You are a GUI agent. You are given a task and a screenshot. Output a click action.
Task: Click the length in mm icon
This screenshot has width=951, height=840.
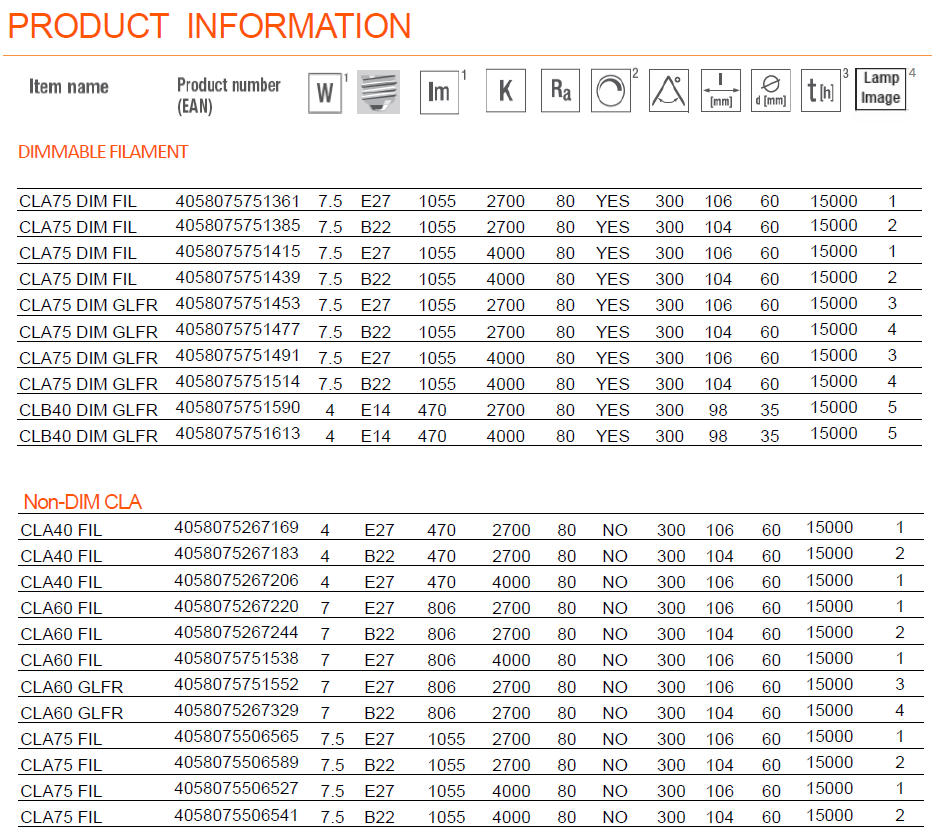(x=719, y=91)
